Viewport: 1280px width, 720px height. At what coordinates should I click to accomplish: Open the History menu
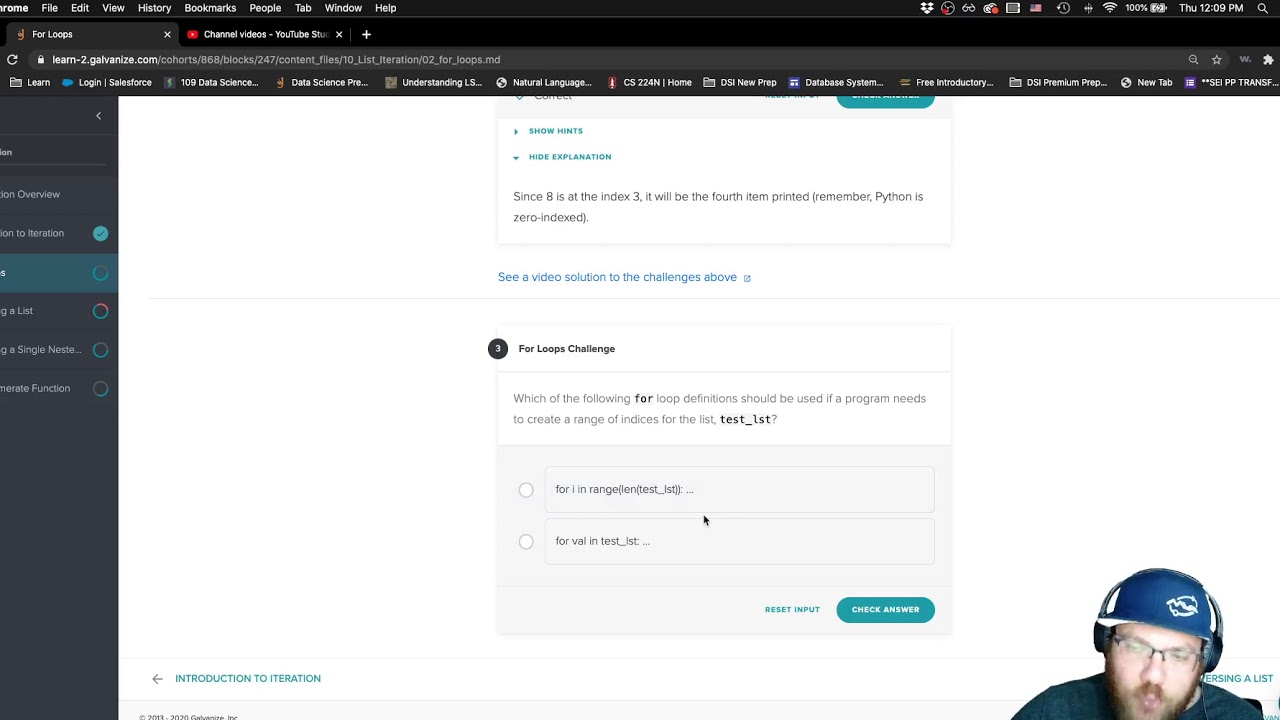[x=154, y=8]
